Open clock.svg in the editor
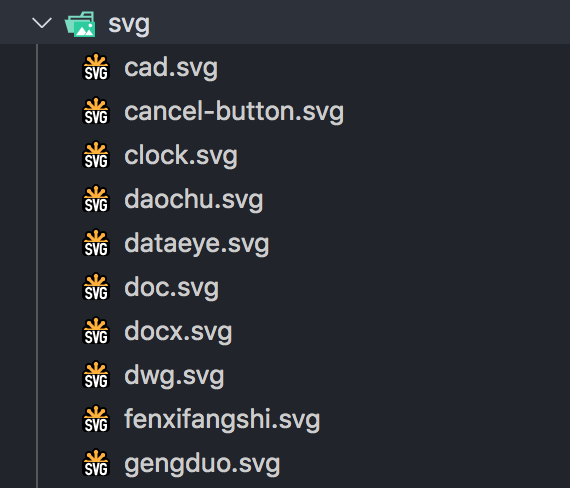 tap(181, 156)
